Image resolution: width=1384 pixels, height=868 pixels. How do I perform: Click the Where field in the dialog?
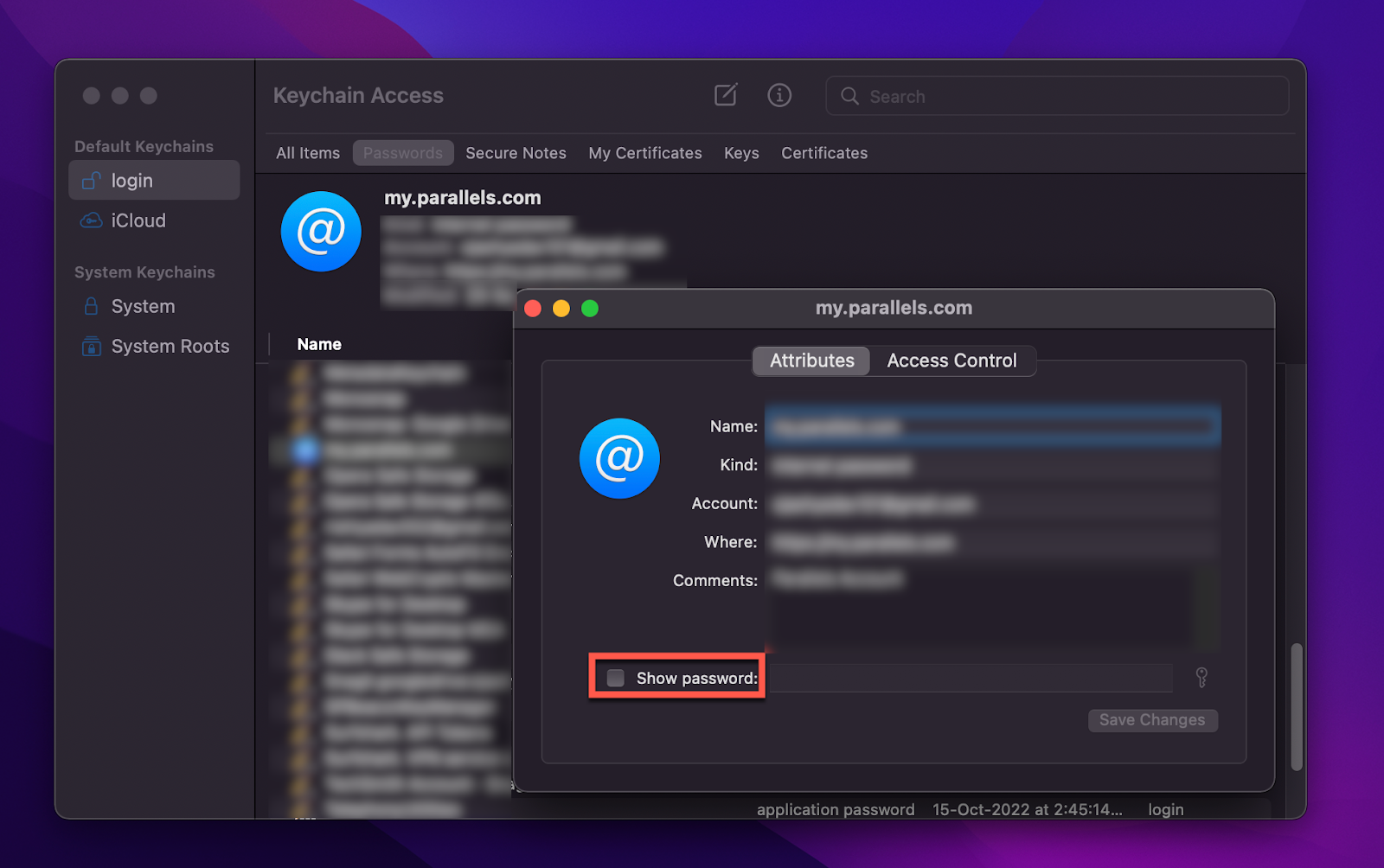click(x=993, y=542)
